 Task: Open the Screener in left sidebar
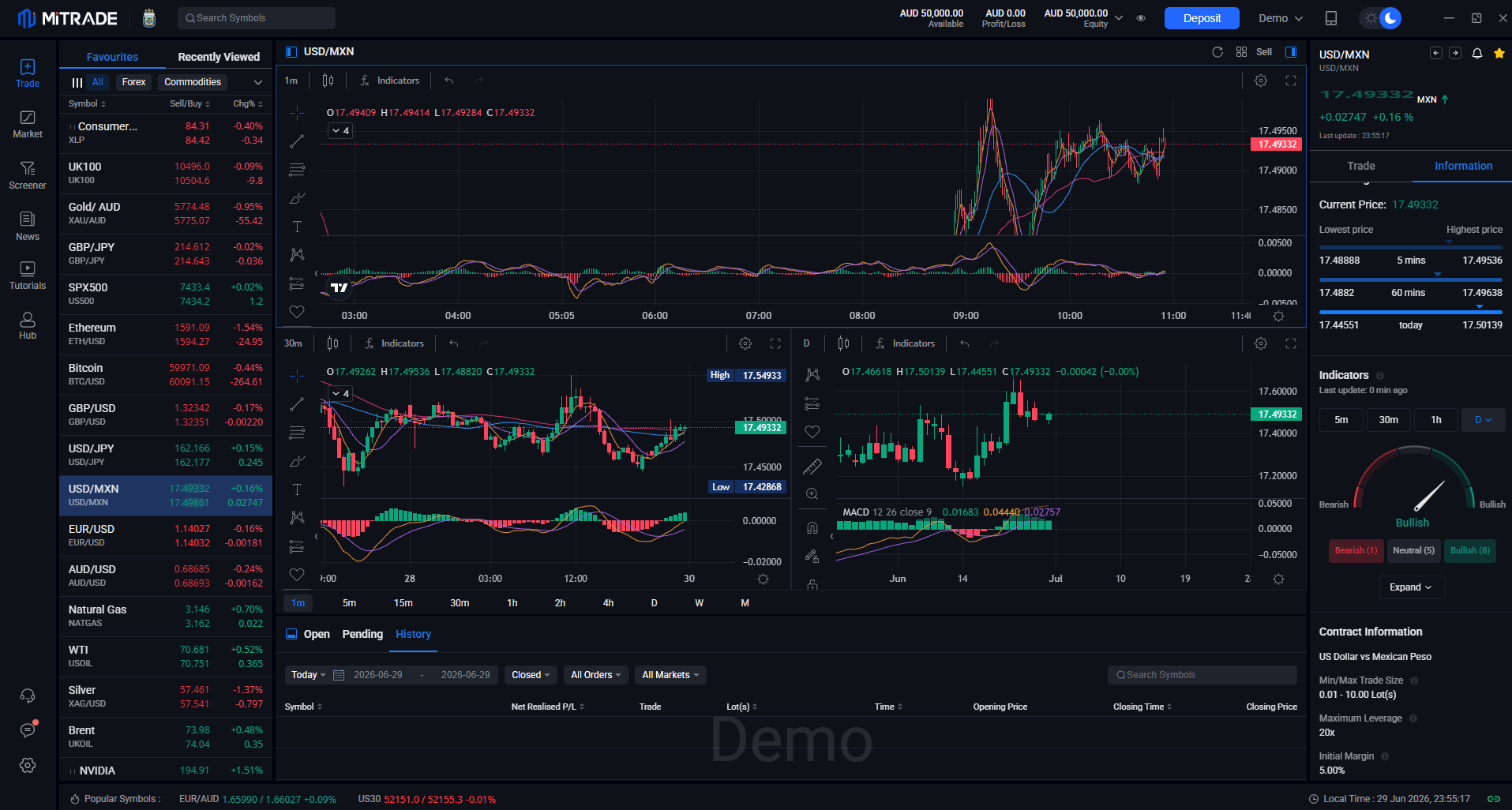click(28, 175)
